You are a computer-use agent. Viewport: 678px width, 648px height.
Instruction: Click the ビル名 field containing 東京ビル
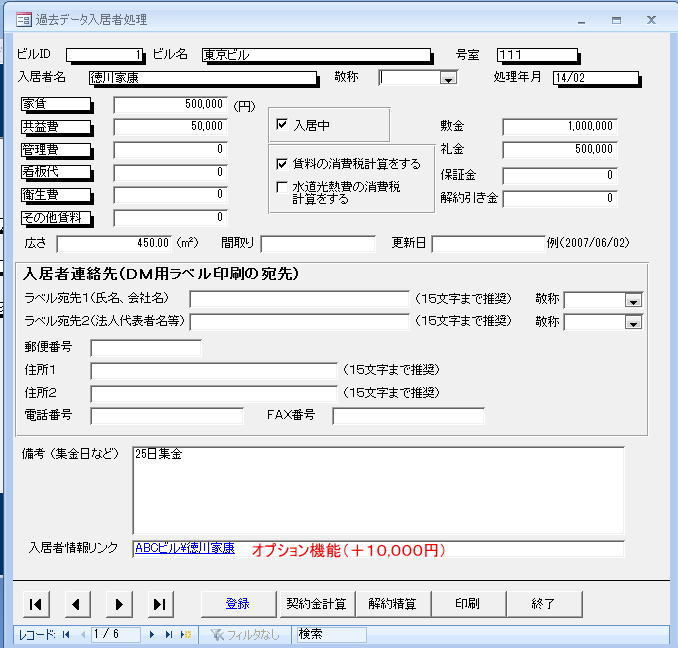coord(316,55)
